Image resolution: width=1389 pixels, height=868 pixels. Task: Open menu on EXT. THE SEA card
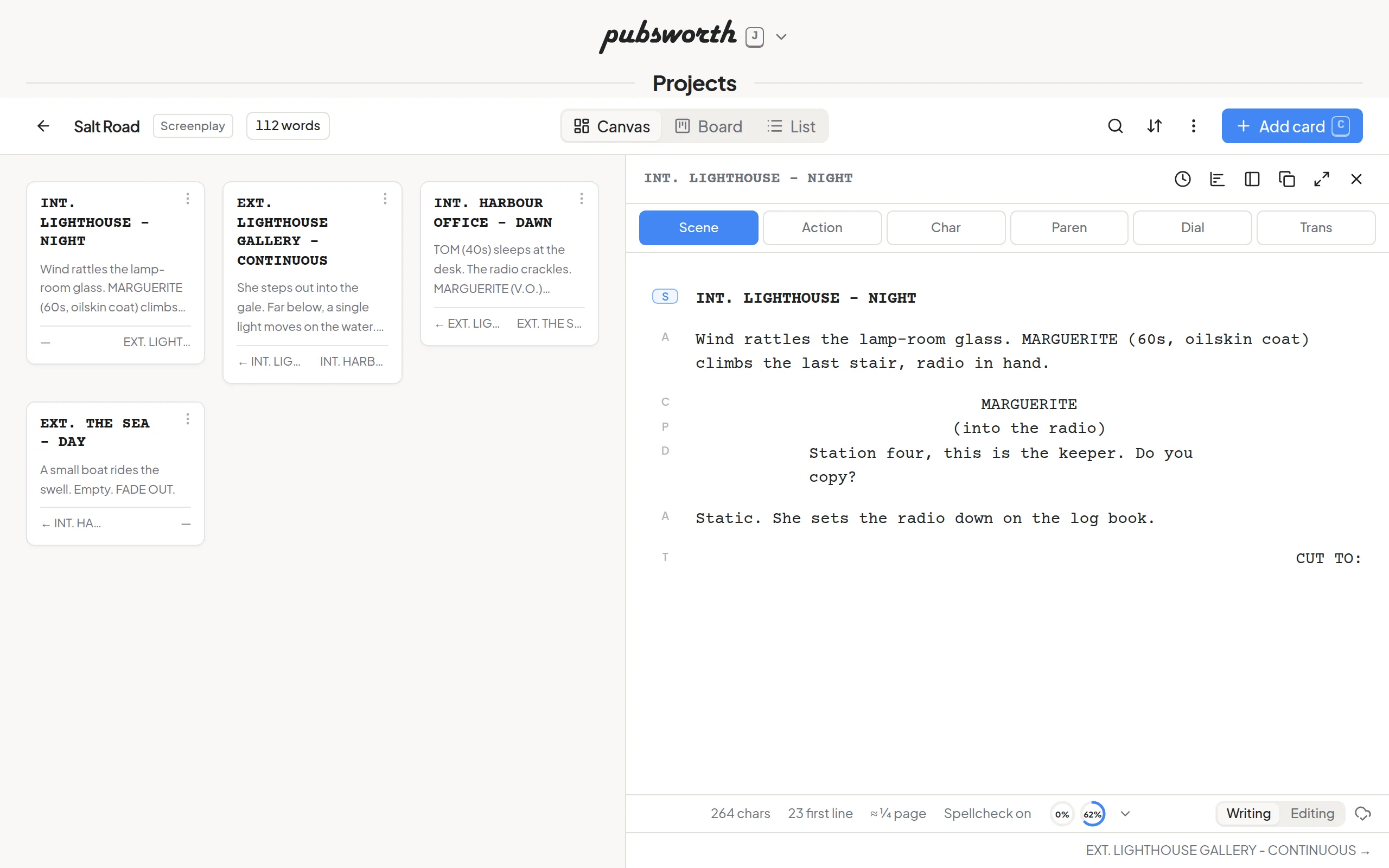(188, 419)
